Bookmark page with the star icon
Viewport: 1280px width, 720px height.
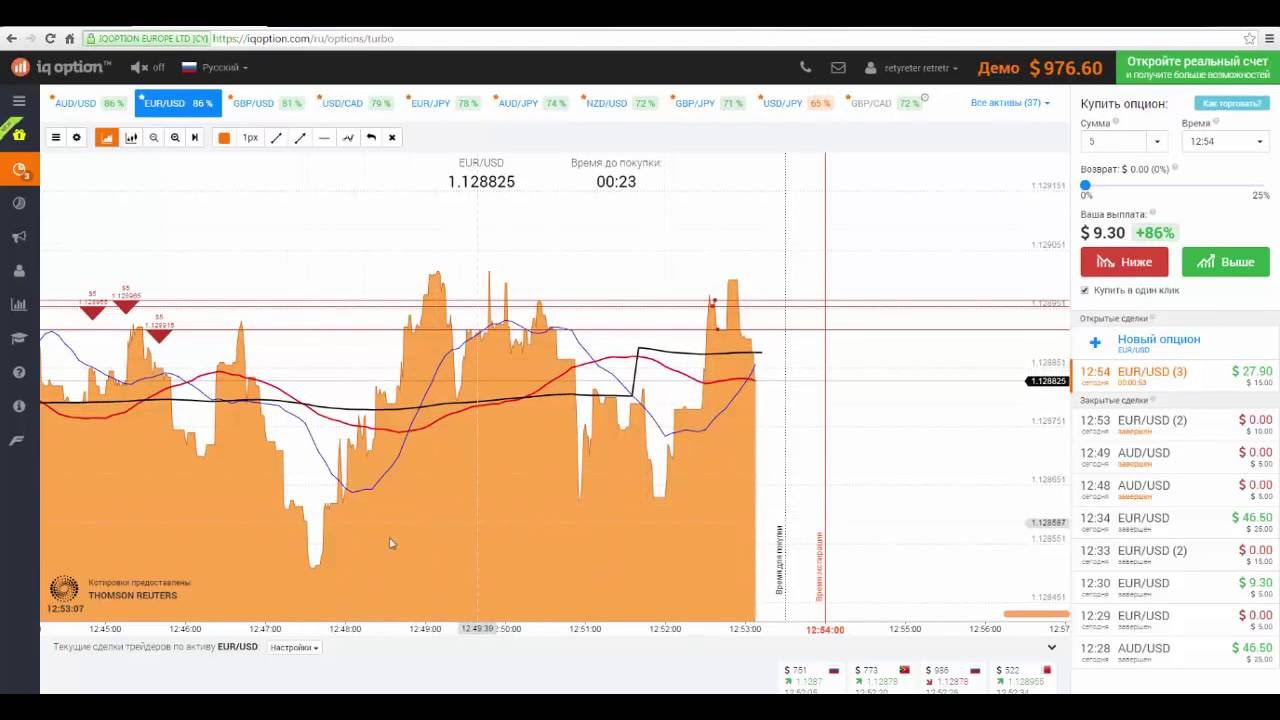(1250, 39)
